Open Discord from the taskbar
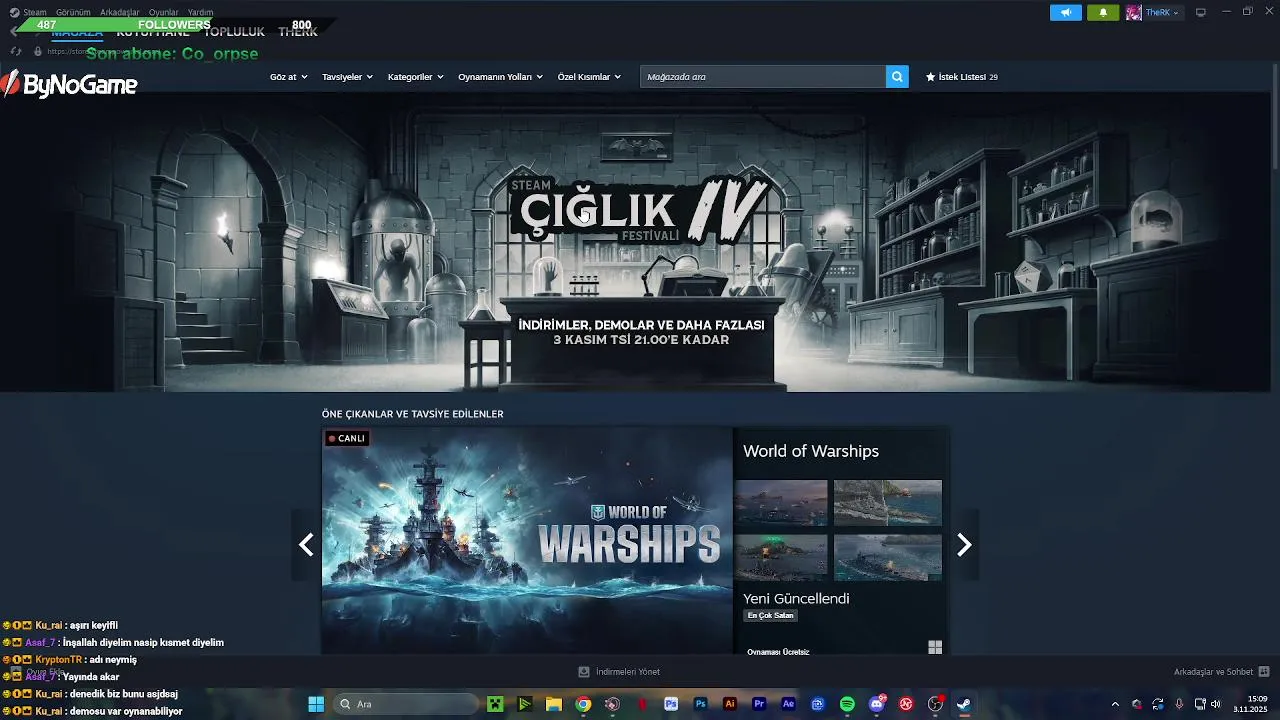 coord(877,704)
